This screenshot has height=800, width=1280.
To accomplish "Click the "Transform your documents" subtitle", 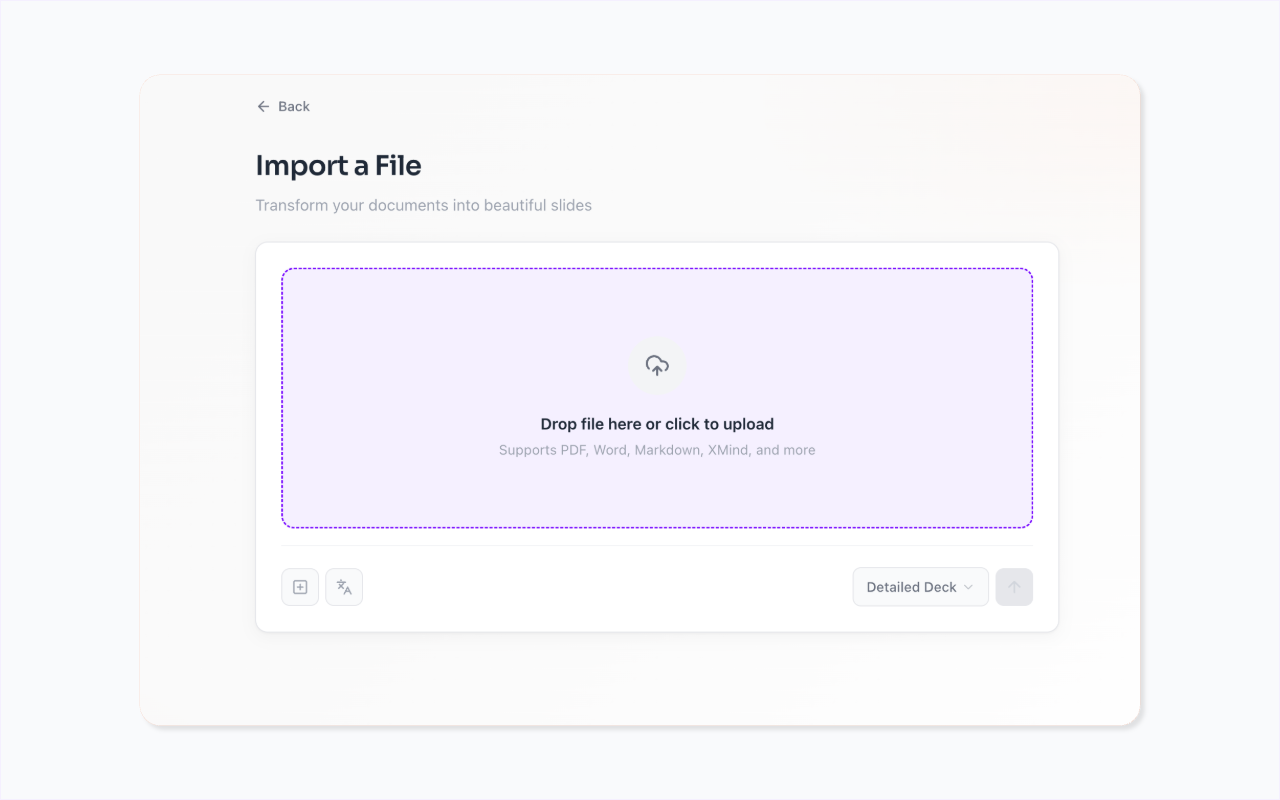I will [423, 205].
